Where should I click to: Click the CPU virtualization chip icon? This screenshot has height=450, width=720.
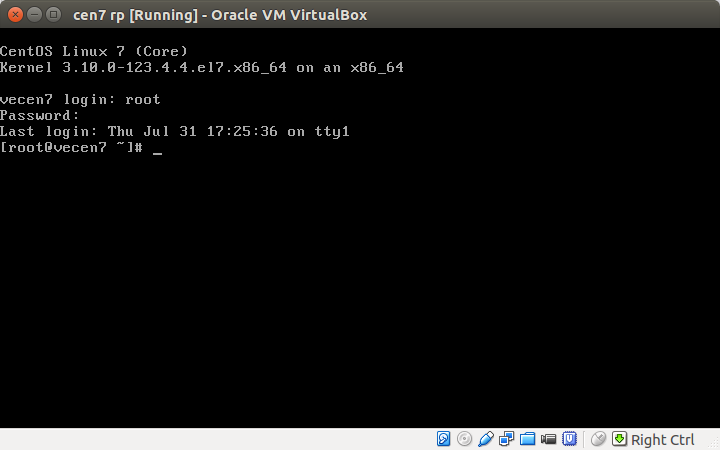coord(569,439)
